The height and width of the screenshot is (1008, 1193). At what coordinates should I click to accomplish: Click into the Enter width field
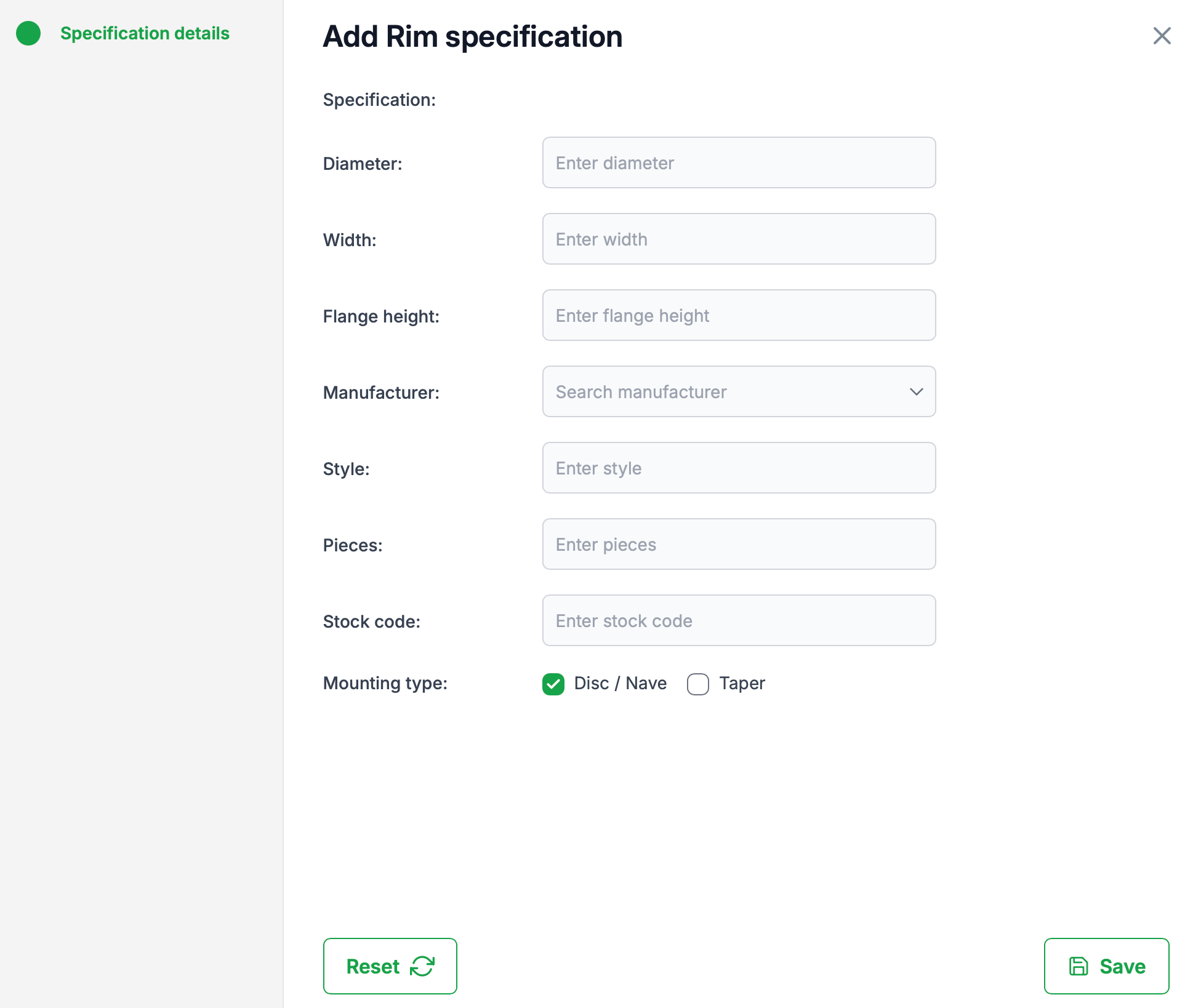739,239
